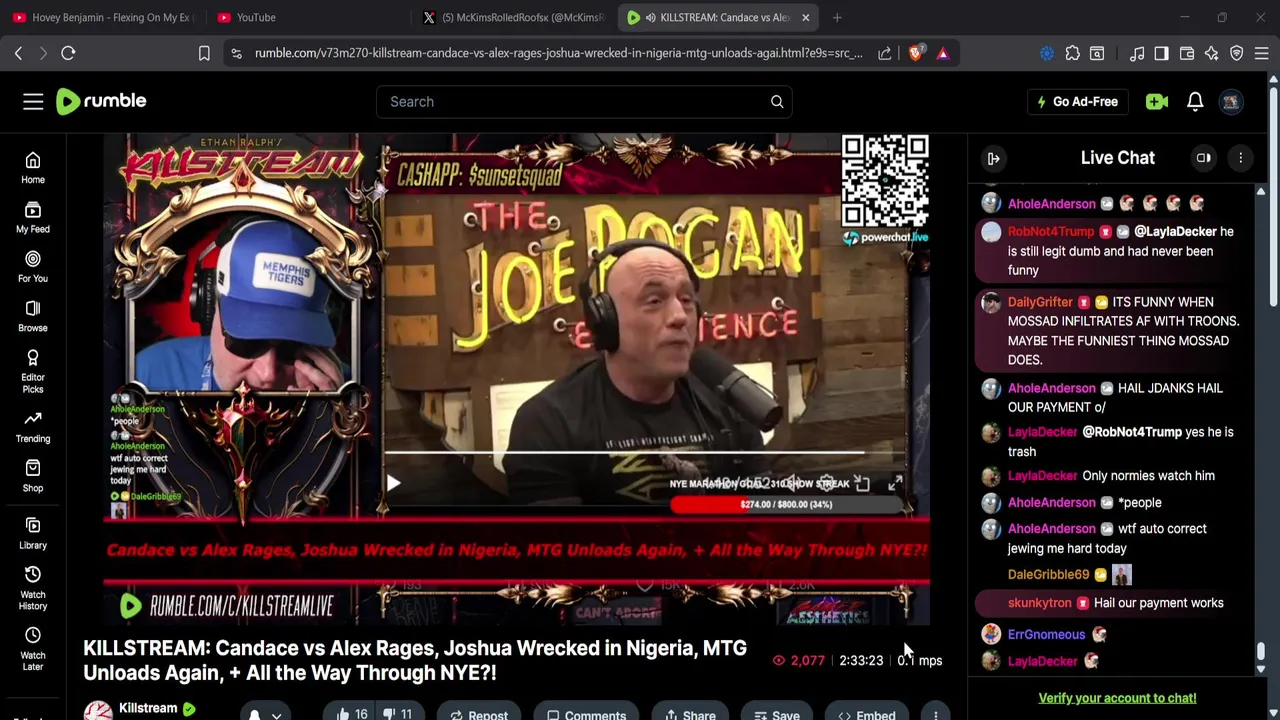The width and height of the screenshot is (1280, 720).
Task: Click the Brave Rewards triangle icon
Action: 943,53
